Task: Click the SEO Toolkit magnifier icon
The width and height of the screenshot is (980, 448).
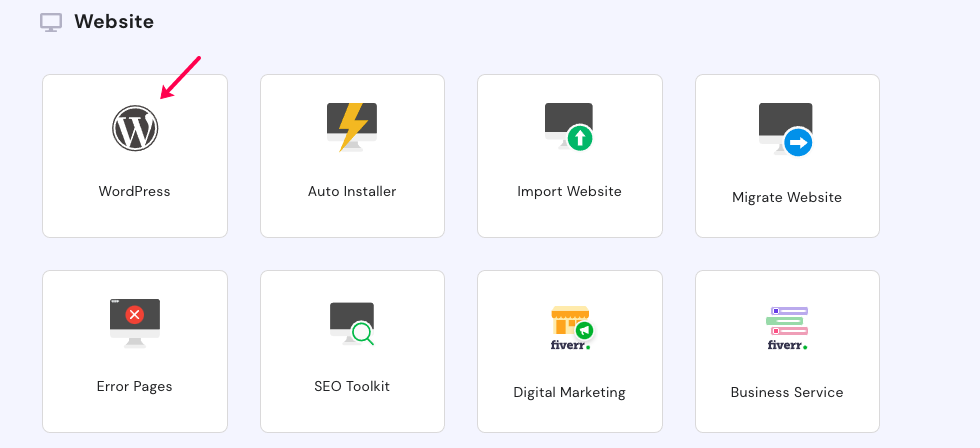Action: (x=352, y=324)
